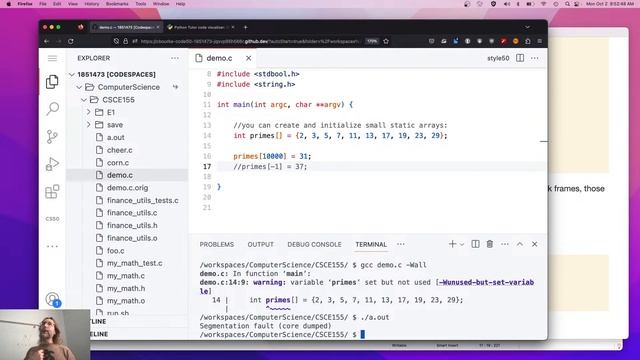Open Explorer panel more actions ellipsis
640x360 pixels.
click(x=175, y=58)
